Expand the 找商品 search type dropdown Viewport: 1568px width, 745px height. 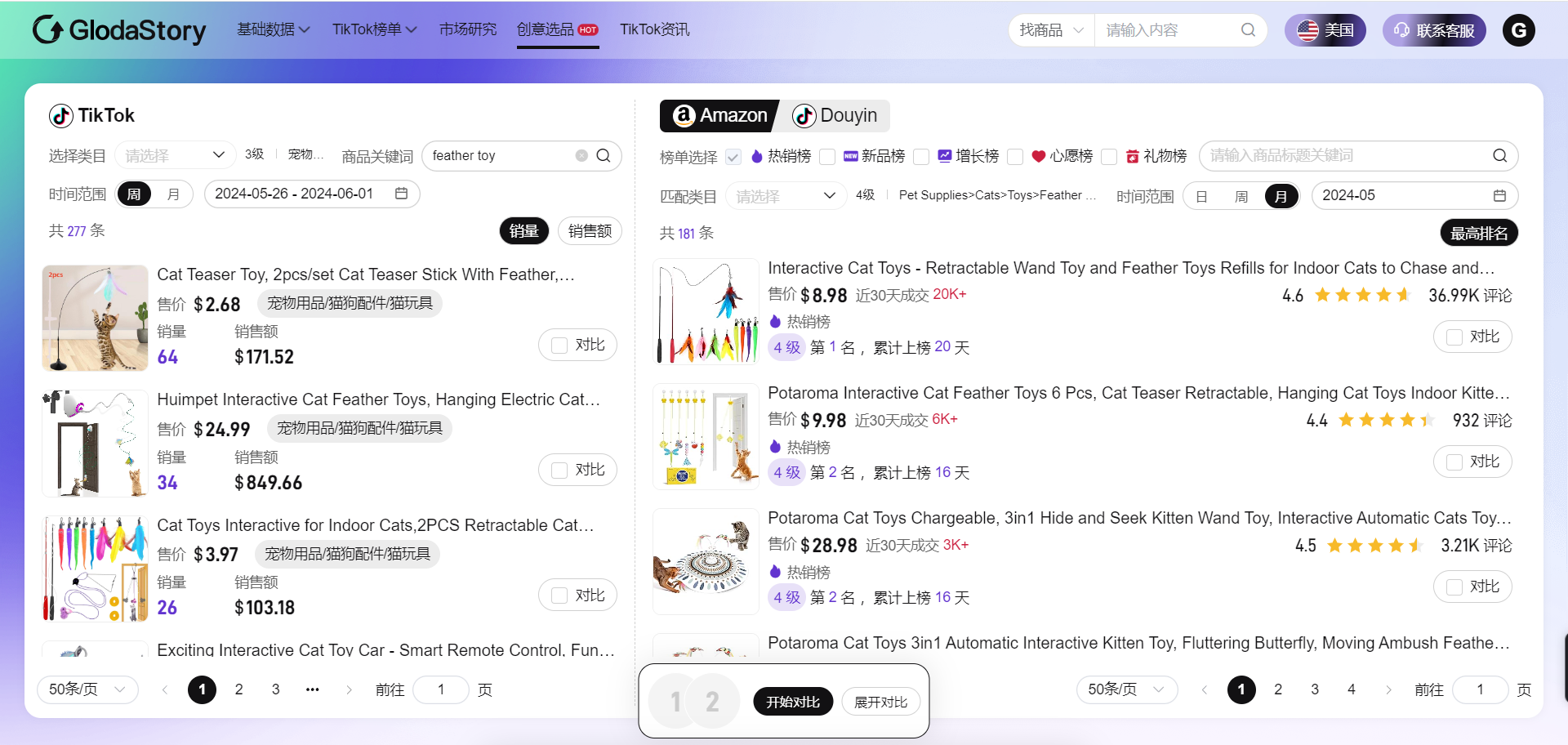pyautogui.click(x=1051, y=30)
